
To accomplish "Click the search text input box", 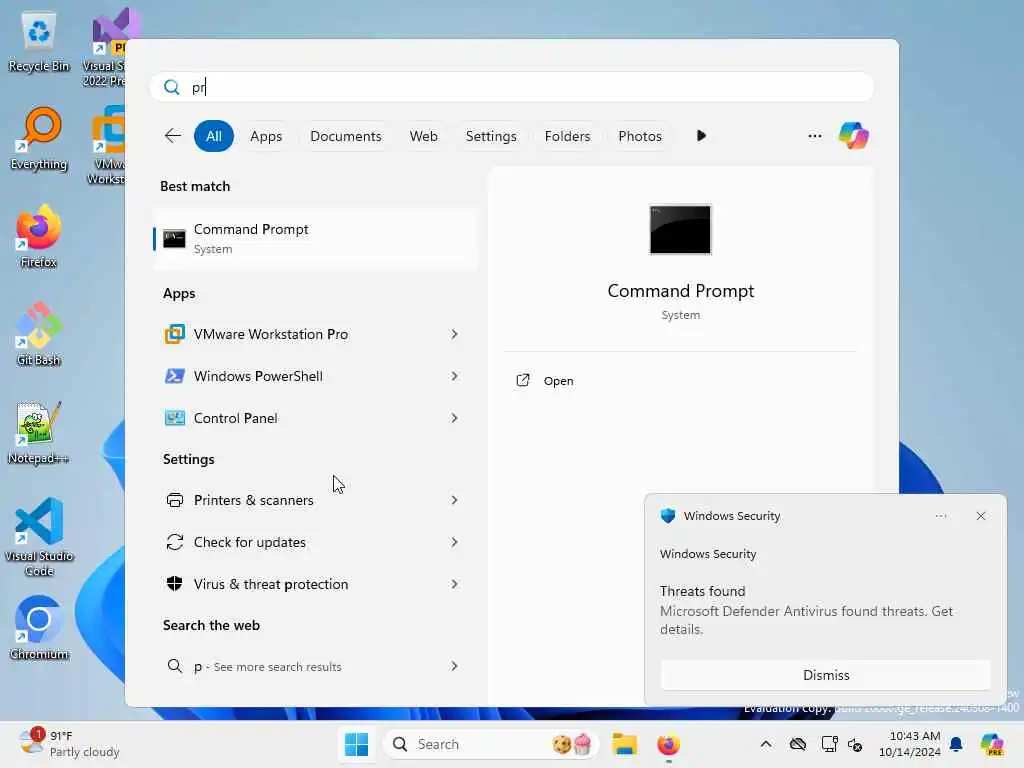I will (512, 87).
